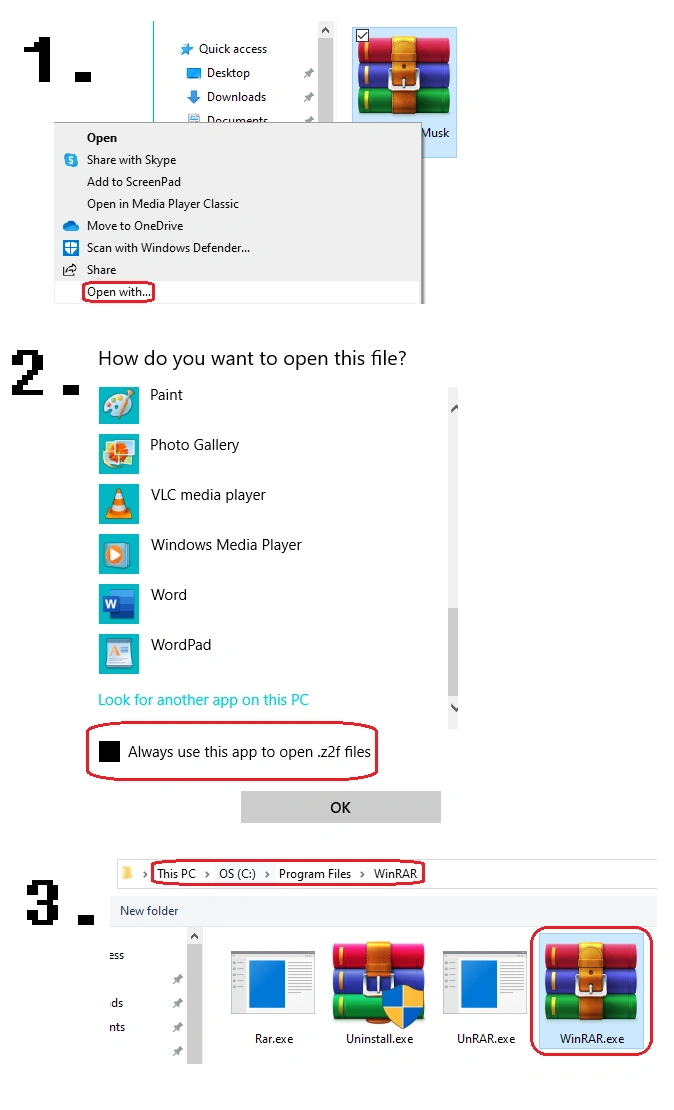The height and width of the screenshot is (1110, 674).
Task: Choose the Photo Gallery icon
Action: [118, 454]
